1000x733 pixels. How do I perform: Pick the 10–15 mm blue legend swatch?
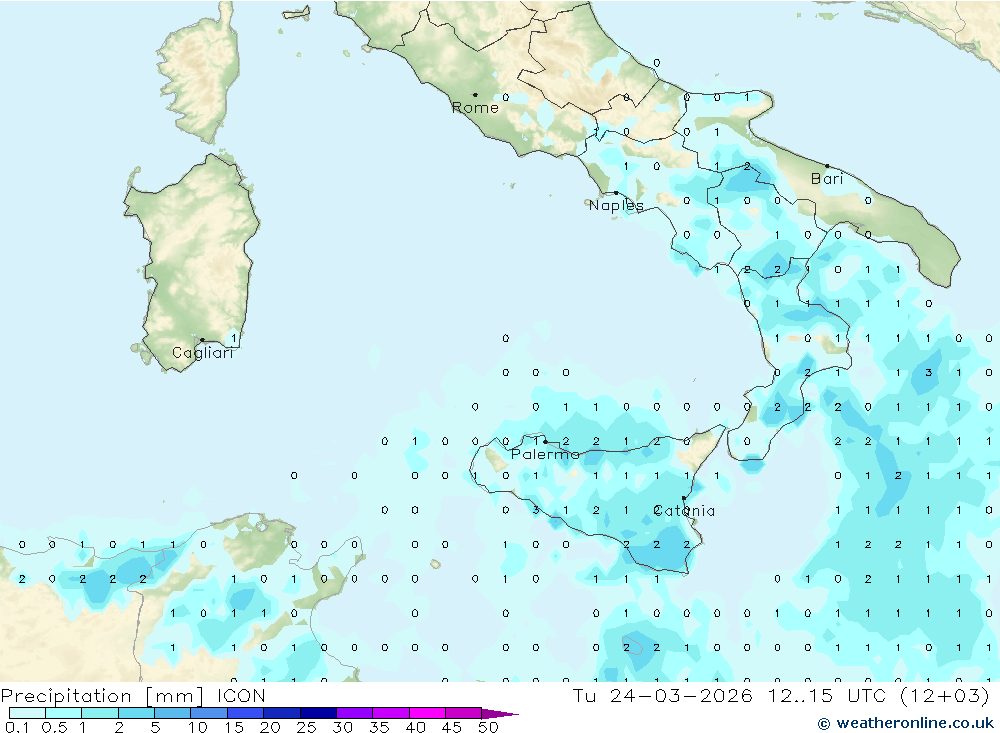click(x=209, y=713)
